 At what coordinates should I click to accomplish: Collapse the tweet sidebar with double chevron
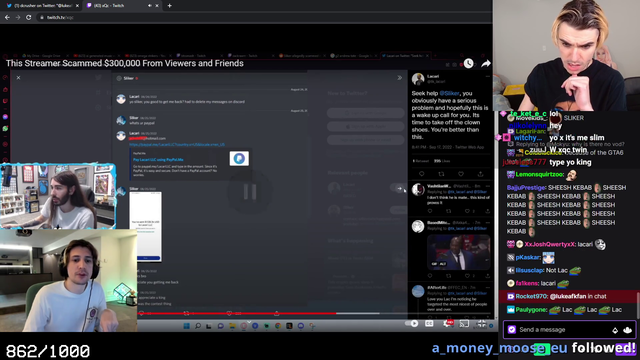tap(400, 78)
